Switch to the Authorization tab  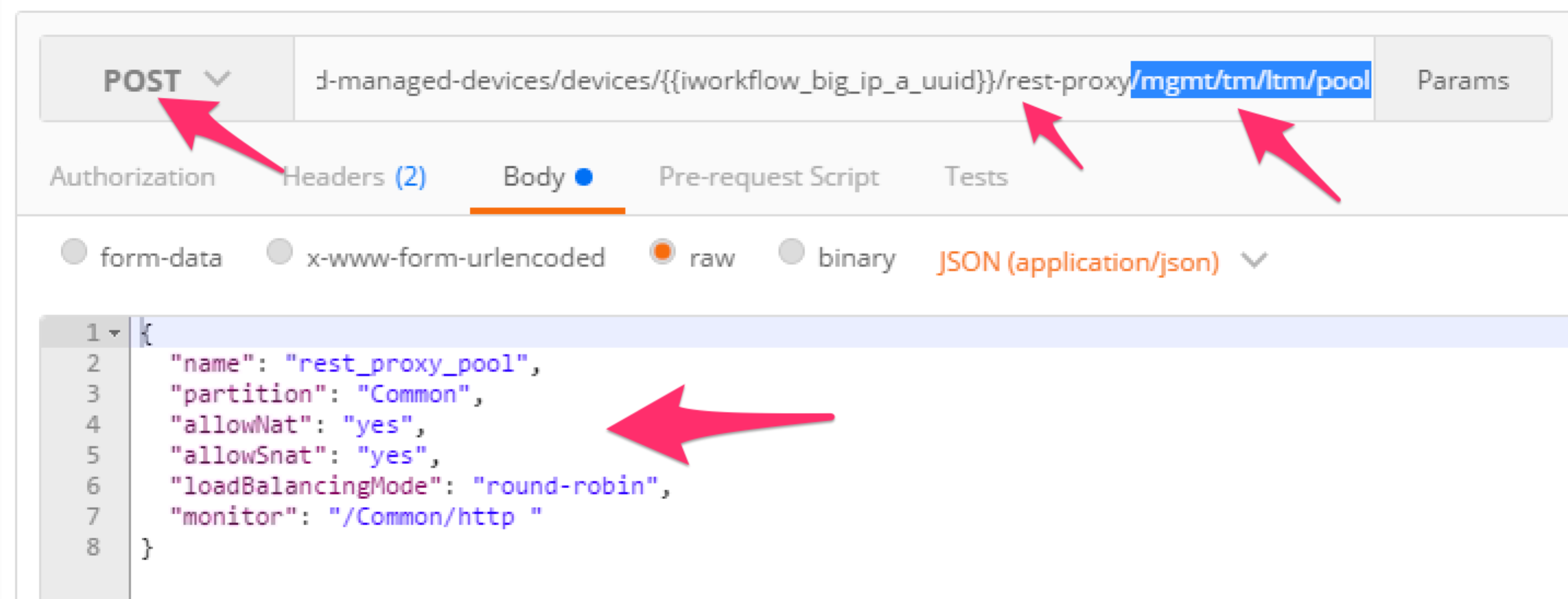[133, 177]
